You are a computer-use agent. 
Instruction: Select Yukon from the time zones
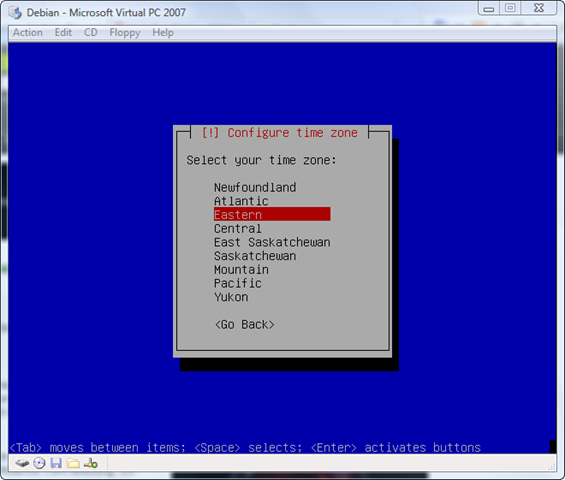[x=231, y=297]
